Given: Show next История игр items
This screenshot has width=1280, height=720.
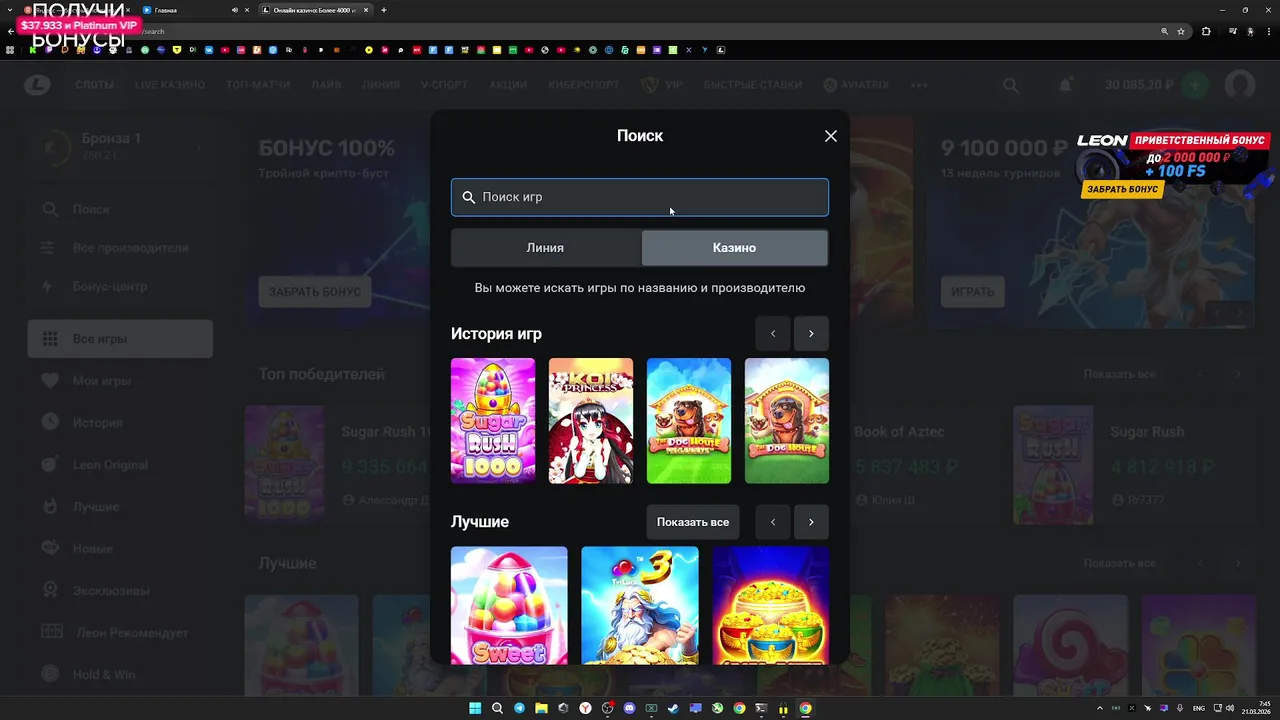Looking at the screenshot, I should pyautogui.click(x=811, y=334).
